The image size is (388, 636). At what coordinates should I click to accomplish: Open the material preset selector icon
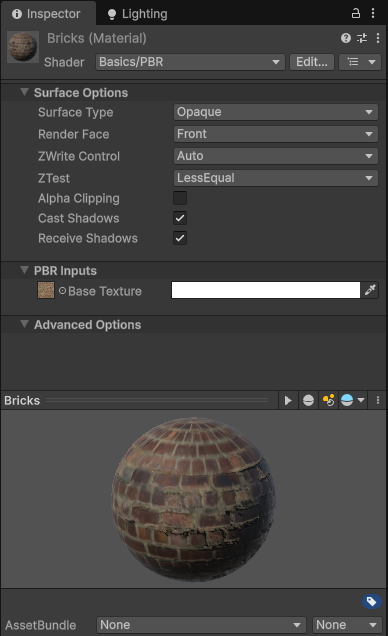362,38
